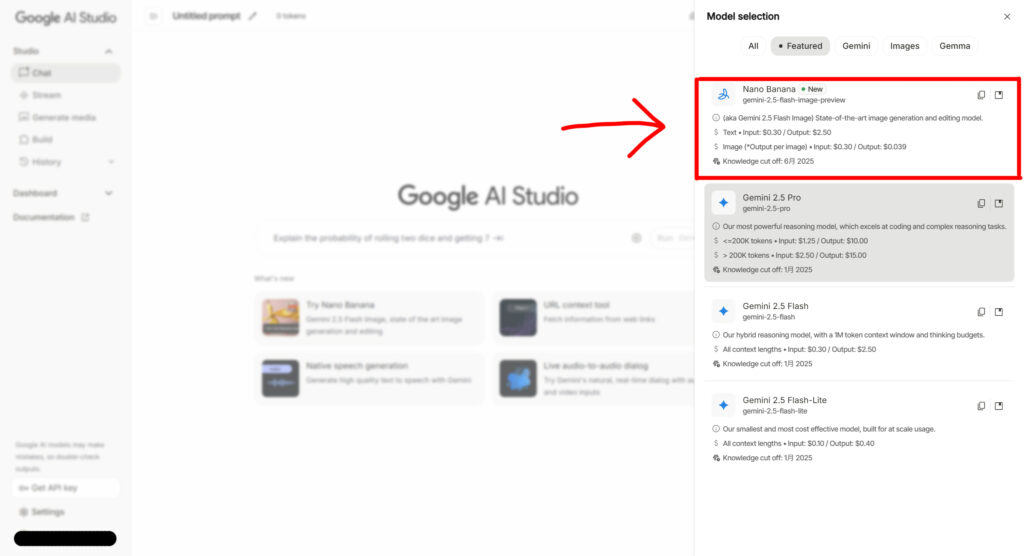Open Gemini 2.5 Pro details icon
This screenshot has width=1024, height=556.
tap(999, 204)
